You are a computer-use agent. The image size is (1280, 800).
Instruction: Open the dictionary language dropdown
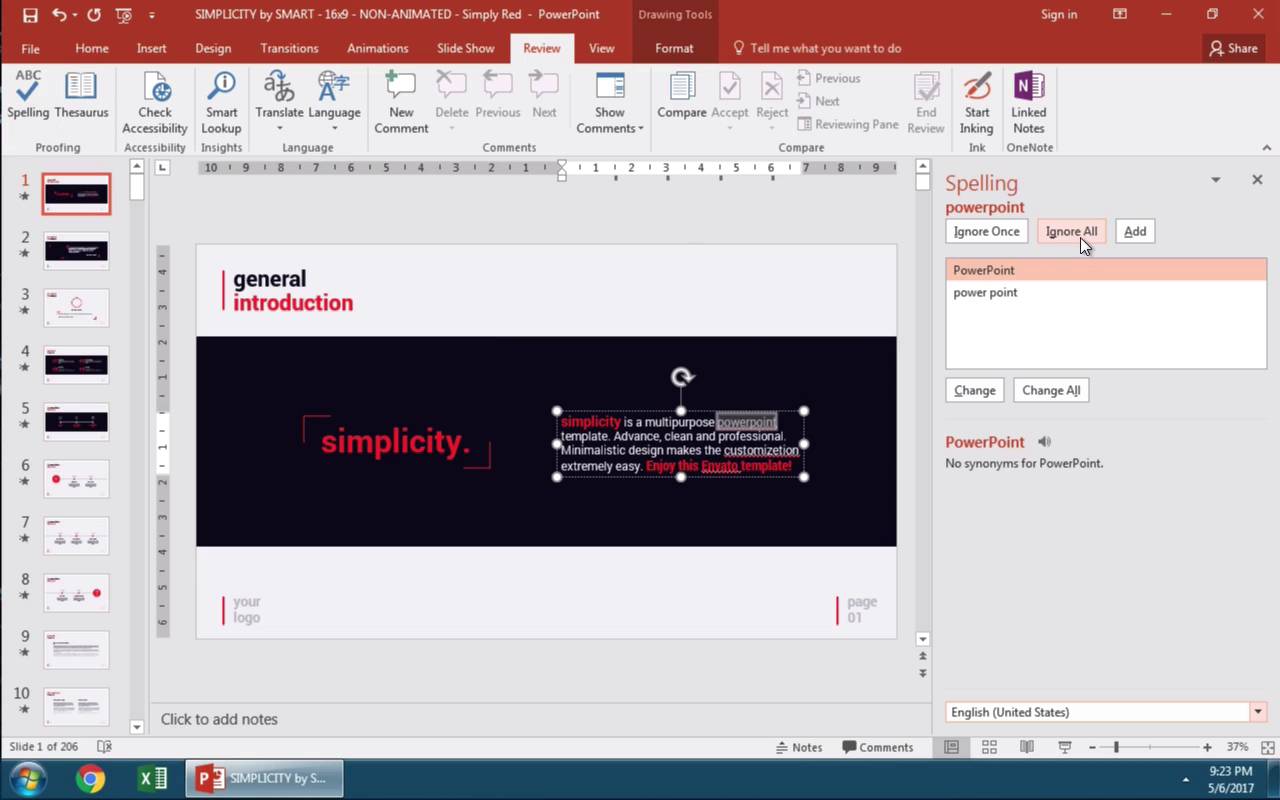coord(1258,712)
